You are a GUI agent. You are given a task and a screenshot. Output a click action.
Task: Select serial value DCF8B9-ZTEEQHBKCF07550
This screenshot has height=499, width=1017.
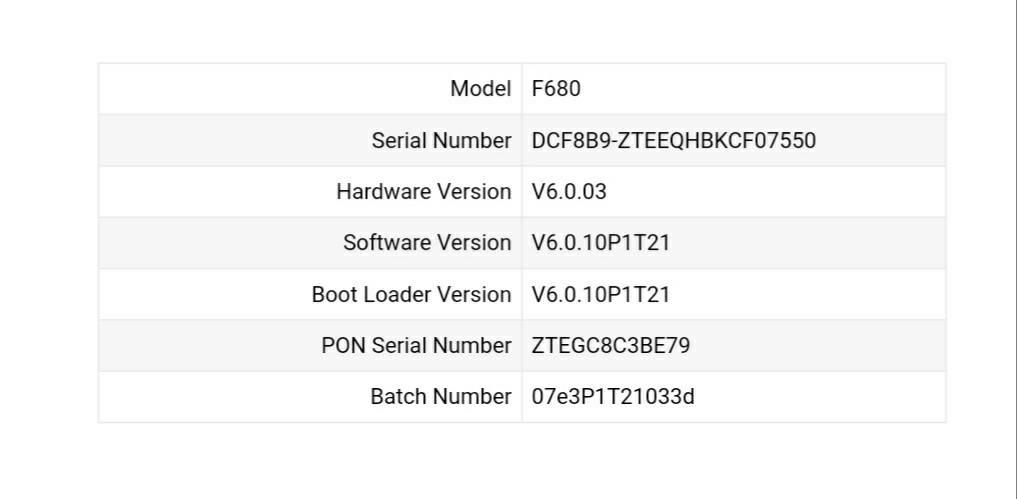pos(673,141)
